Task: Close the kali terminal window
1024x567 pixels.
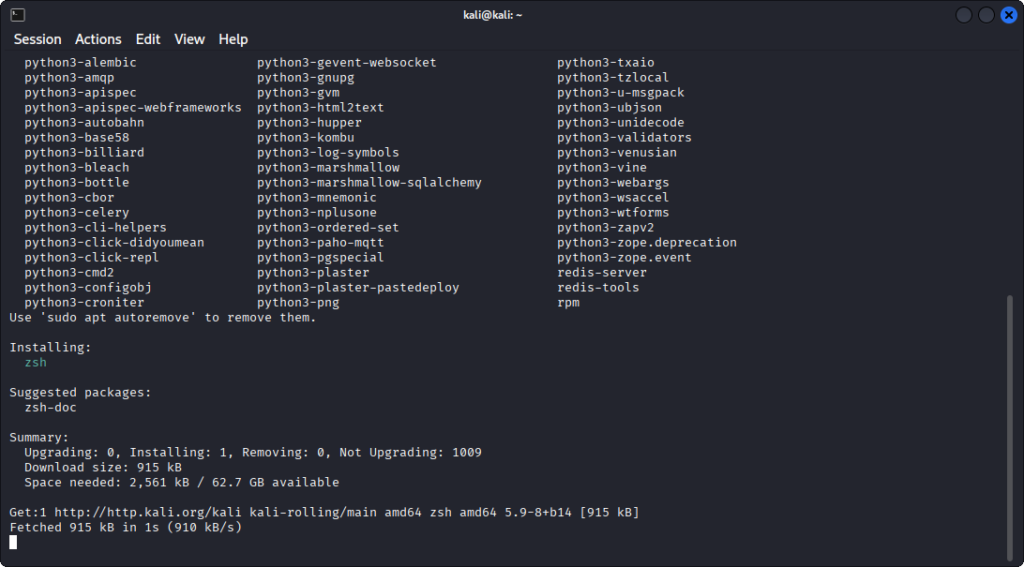Action: (1008, 15)
